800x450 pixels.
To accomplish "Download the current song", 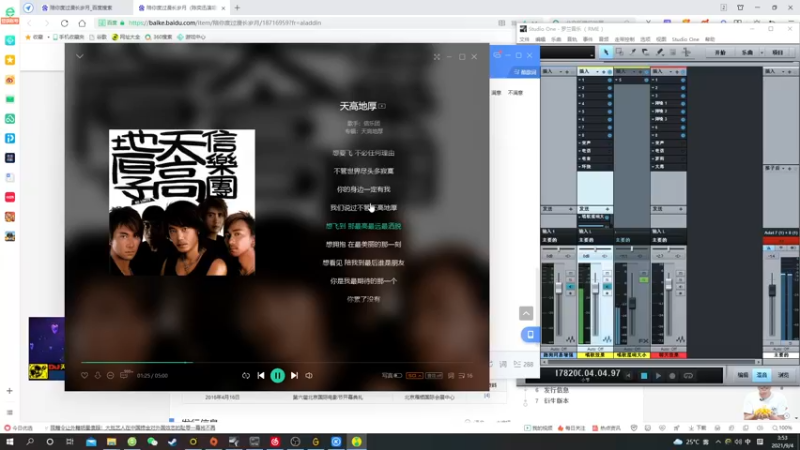I will pos(97,376).
